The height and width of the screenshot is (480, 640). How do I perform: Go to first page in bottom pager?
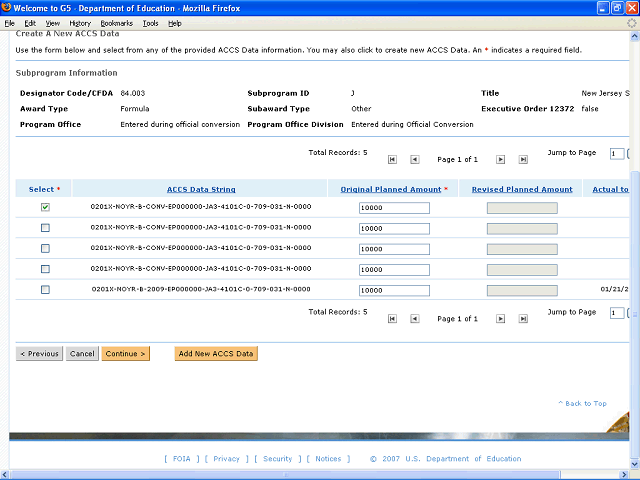pyautogui.click(x=392, y=319)
